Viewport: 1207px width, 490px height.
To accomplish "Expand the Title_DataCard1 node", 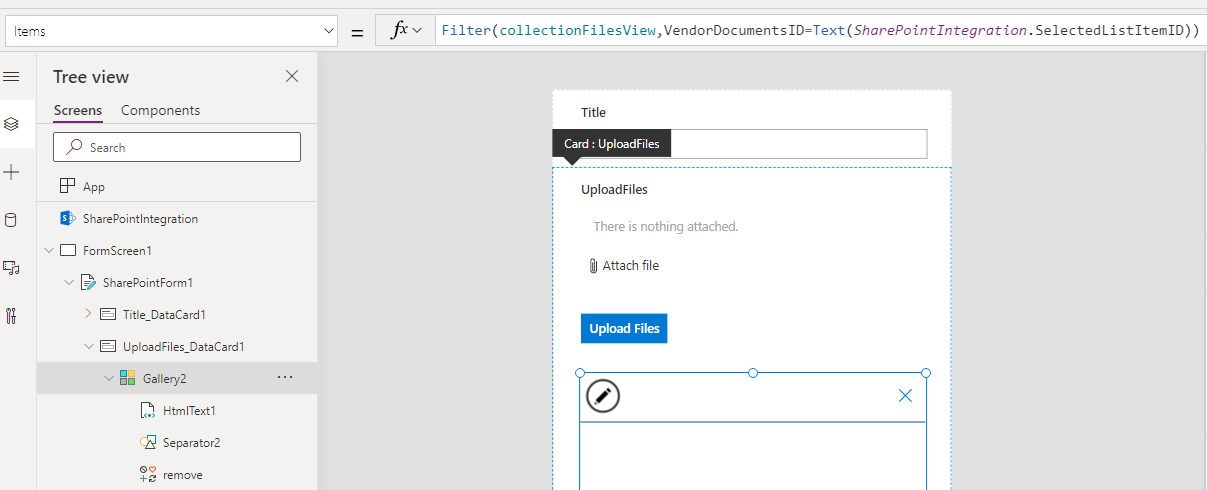I will (88, 314).
